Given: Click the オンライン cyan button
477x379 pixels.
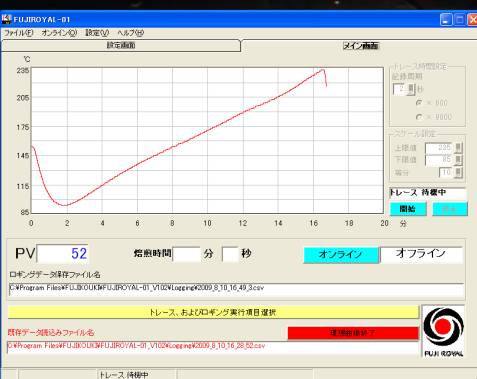Looking at the screenshot, I should click(x=341, y=255).
